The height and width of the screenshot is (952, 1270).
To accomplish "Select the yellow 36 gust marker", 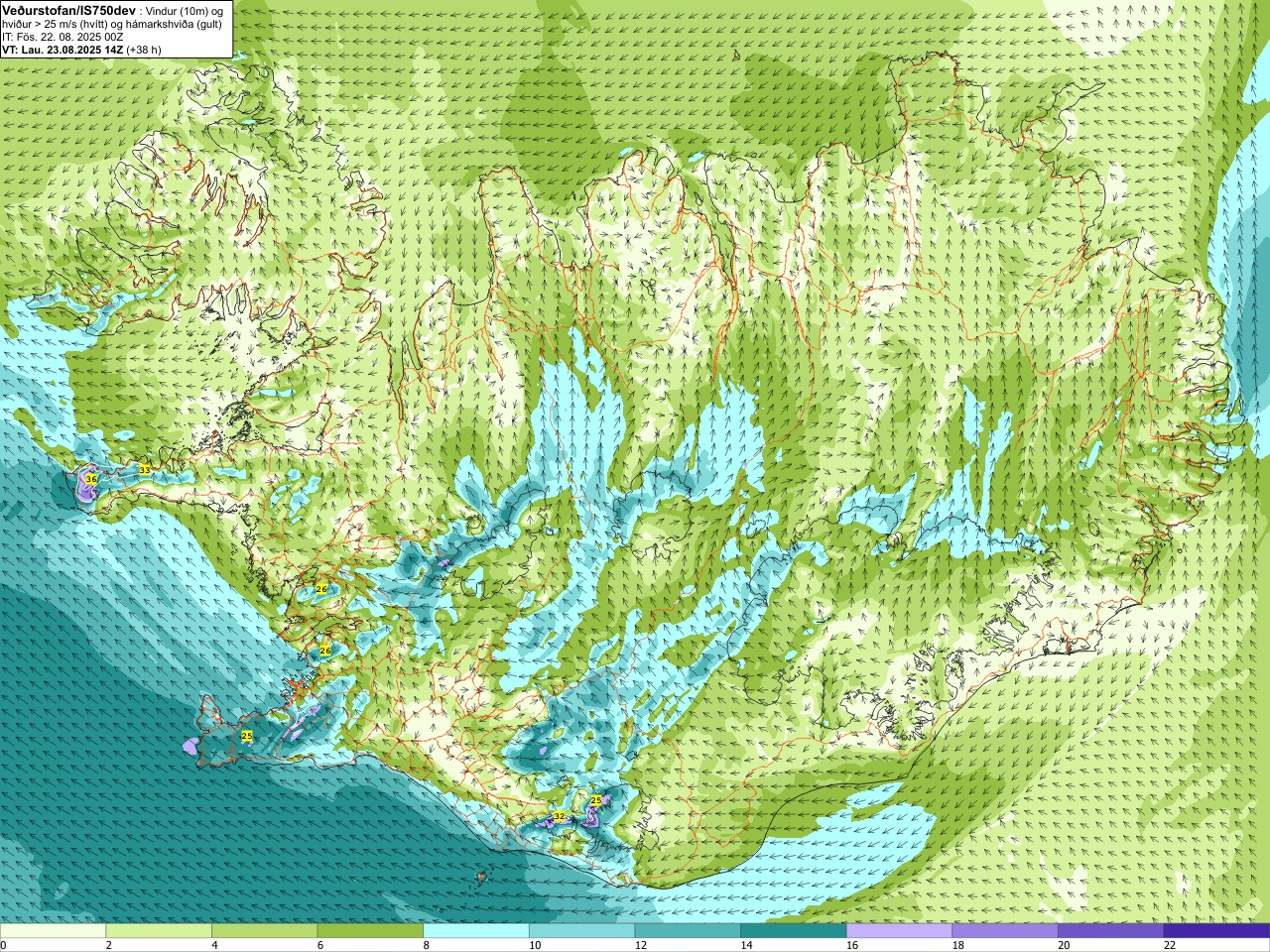I will [x=91, y=479].
